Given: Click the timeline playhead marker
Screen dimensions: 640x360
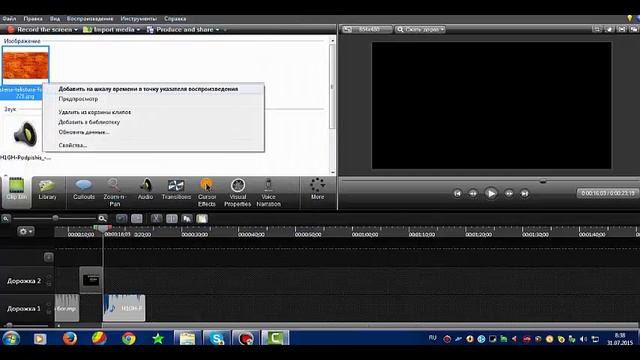Looking at the screenshot, I should (102, 229).
